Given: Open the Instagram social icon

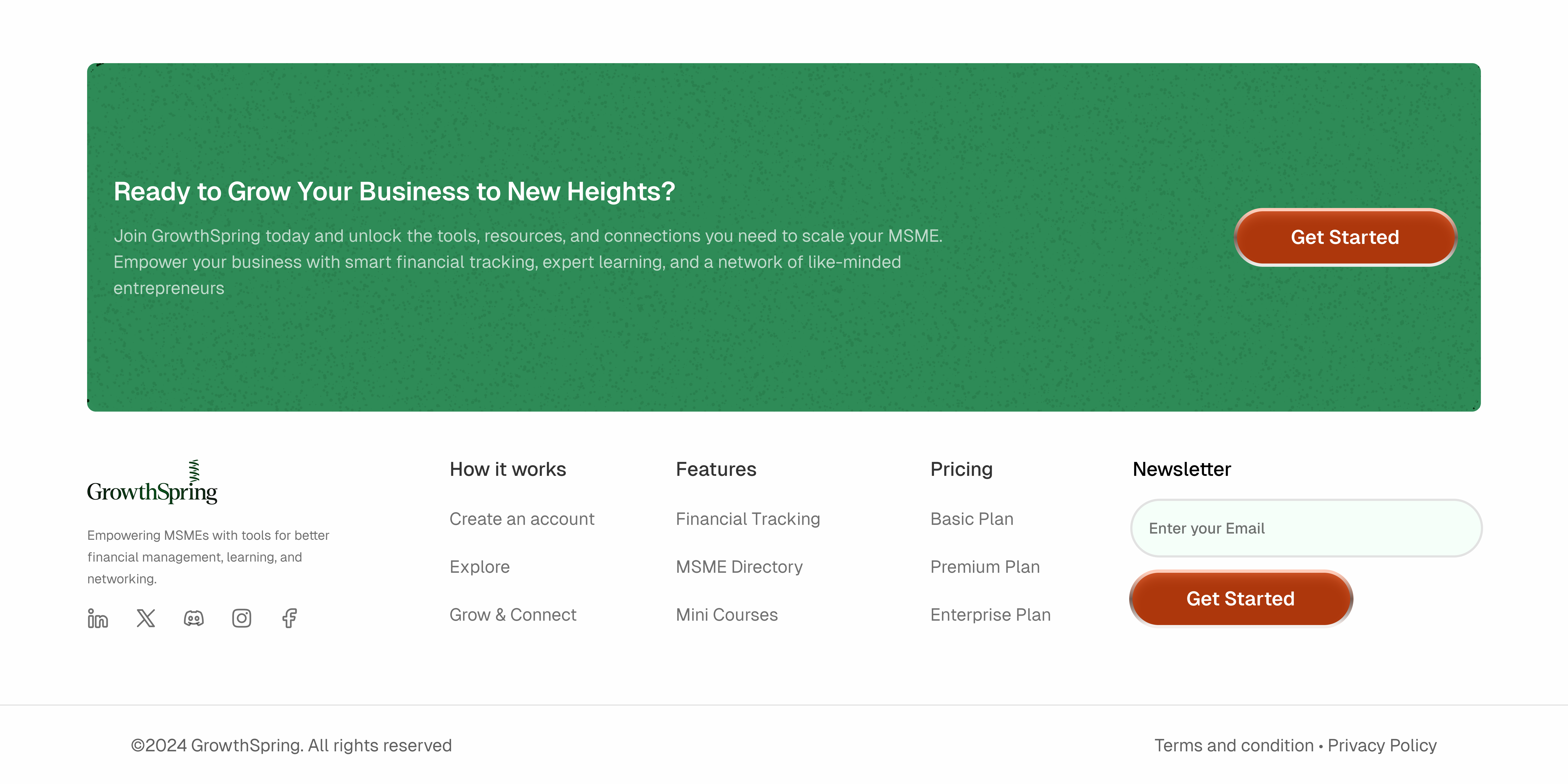Looking at the screenshot, I should point(242,618).
